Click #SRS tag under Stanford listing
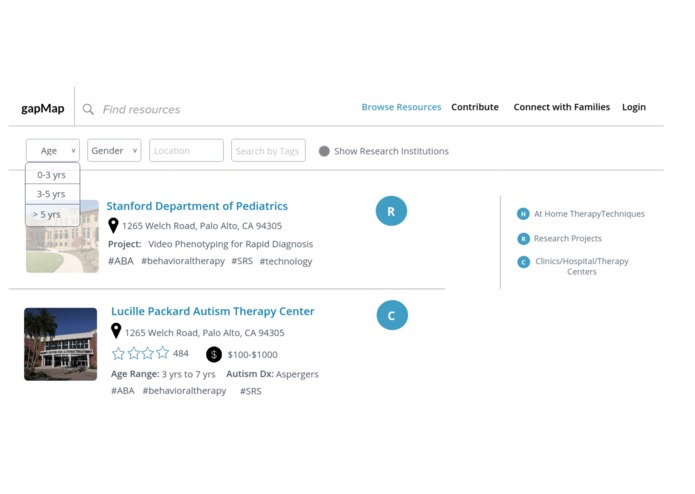 242,261
